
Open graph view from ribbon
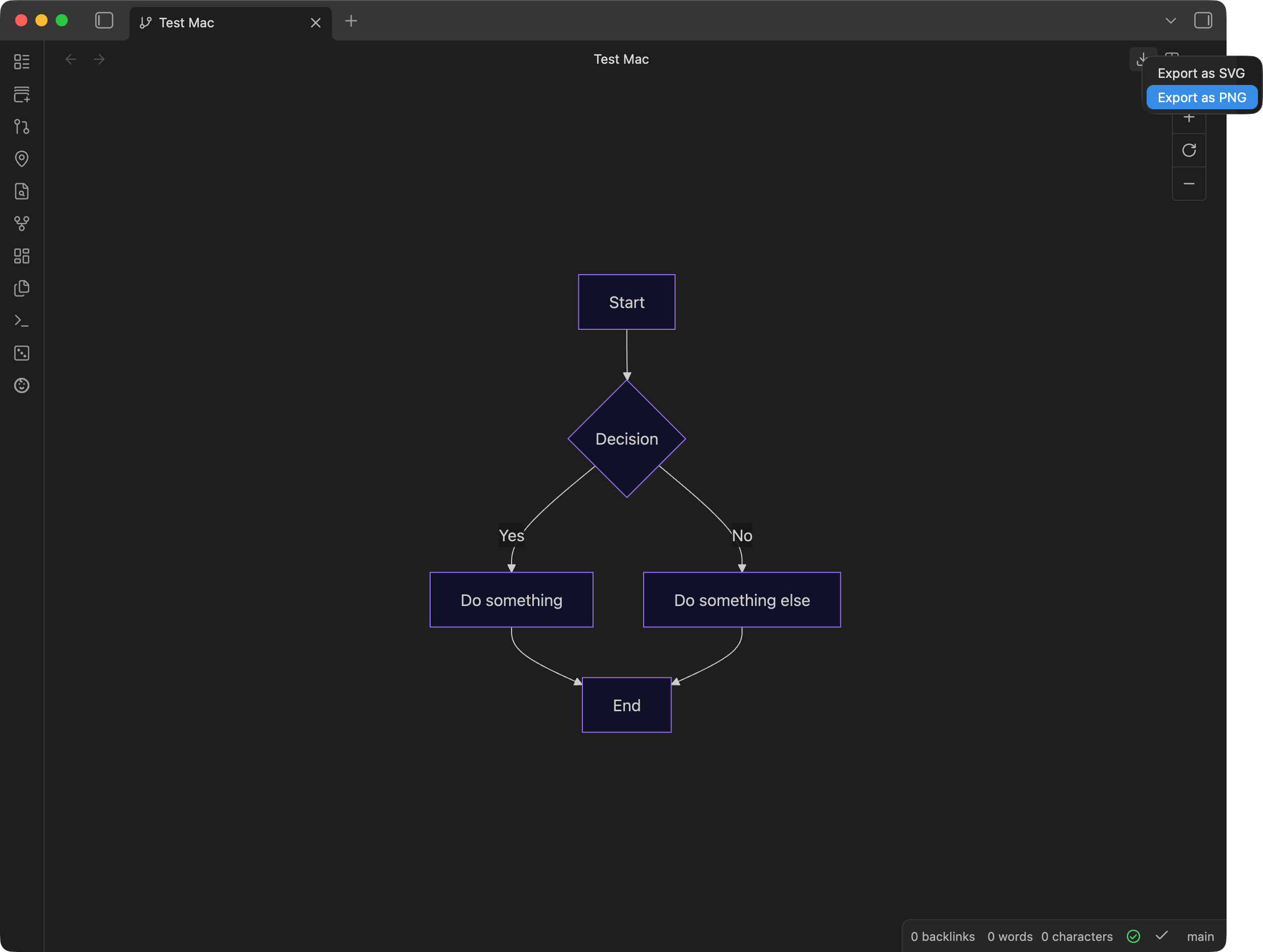click(x=22, y=224)
